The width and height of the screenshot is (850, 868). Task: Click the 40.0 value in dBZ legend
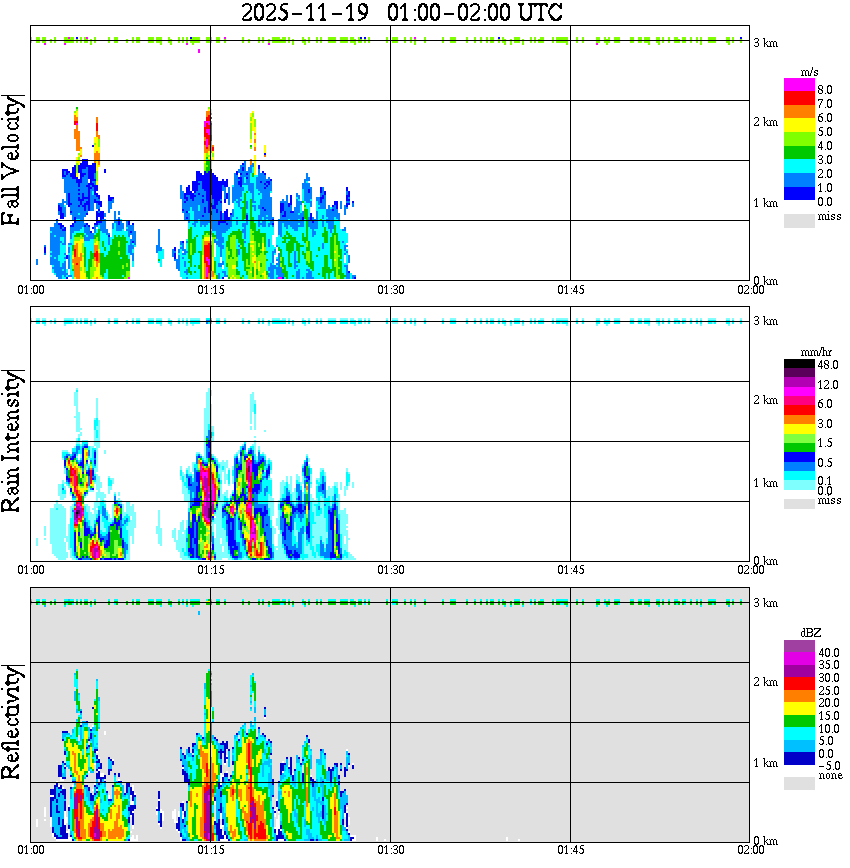click(828, 653)
